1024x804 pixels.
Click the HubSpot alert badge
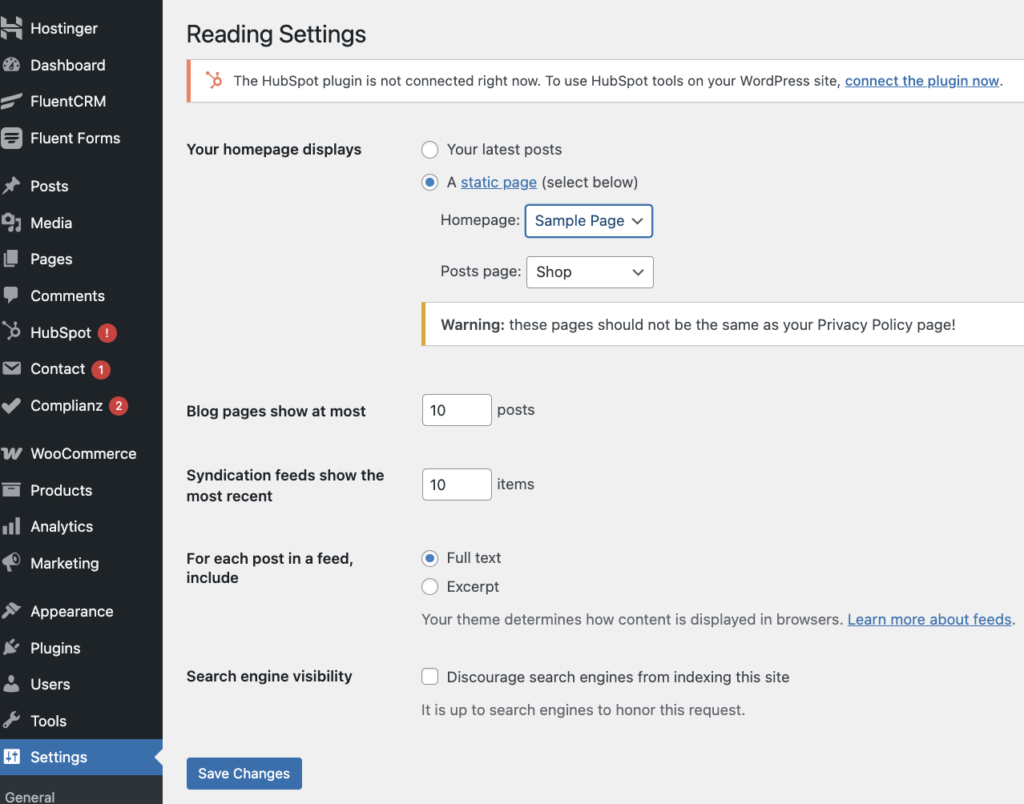107,333
